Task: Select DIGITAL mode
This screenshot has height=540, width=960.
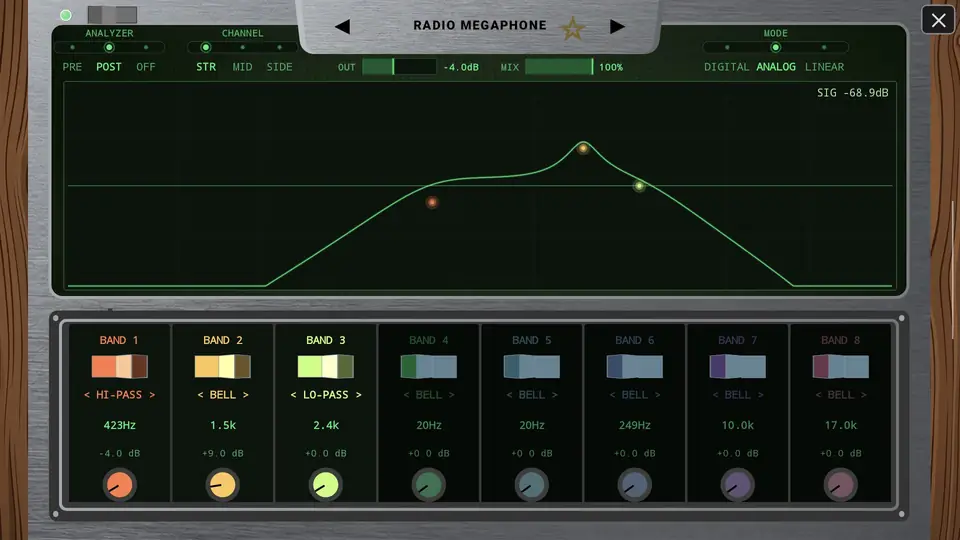Action: point(726,67)
